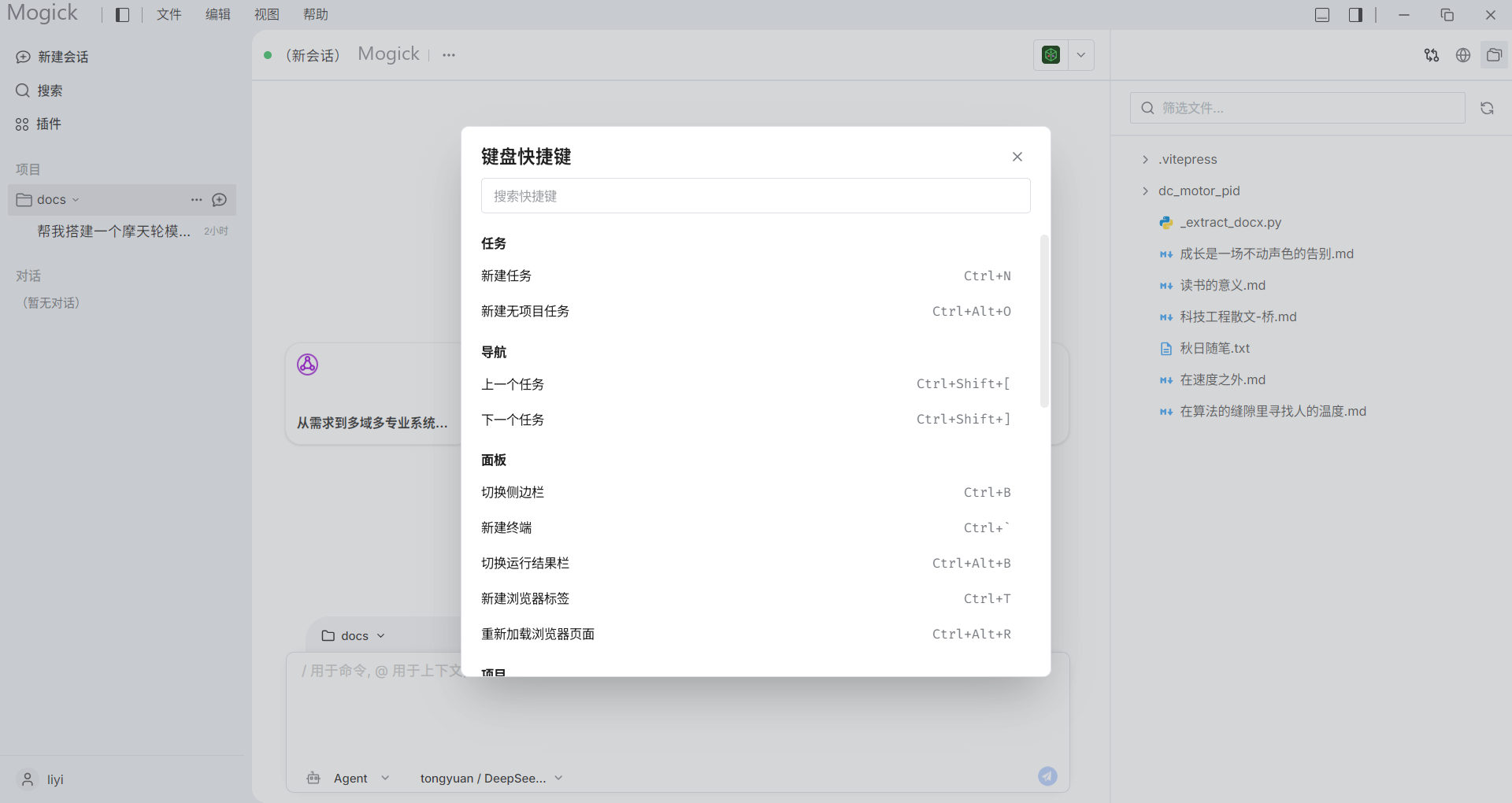Open the tongyuan / DeepSee model dropdown
The image size is (1512, 803).
pyautogui.click(x=491, y=779)
